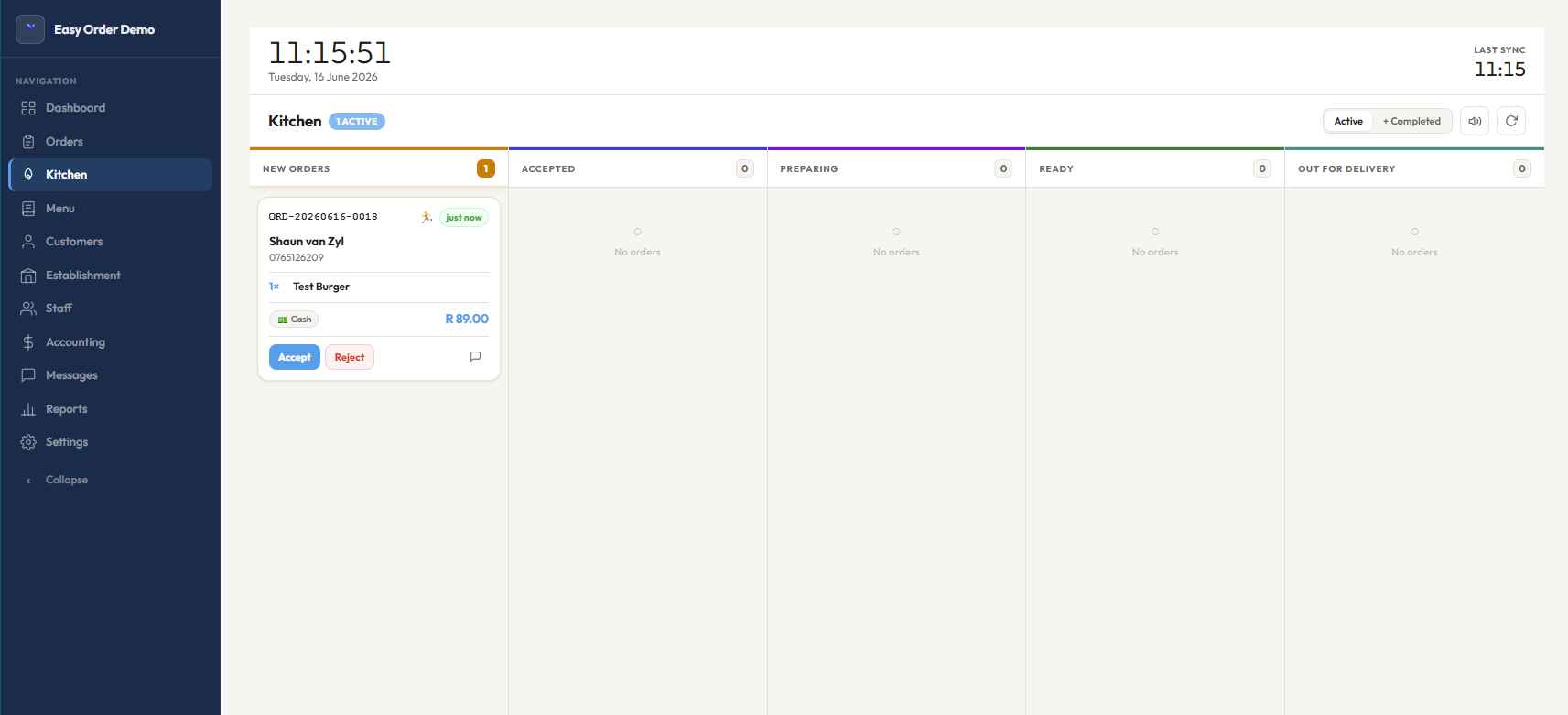1568x715 pixels.
Task: Click the Collapse chevron arrow
Action: (28, 481)
